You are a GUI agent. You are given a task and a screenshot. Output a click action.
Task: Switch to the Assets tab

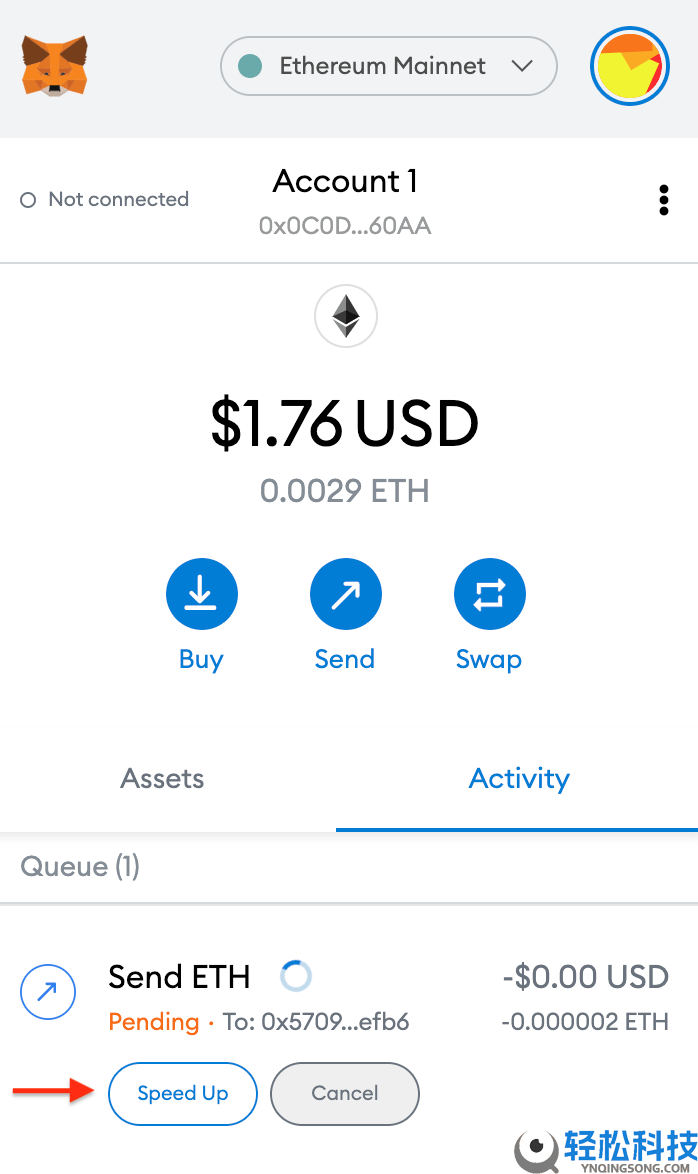tap(162, 779)
